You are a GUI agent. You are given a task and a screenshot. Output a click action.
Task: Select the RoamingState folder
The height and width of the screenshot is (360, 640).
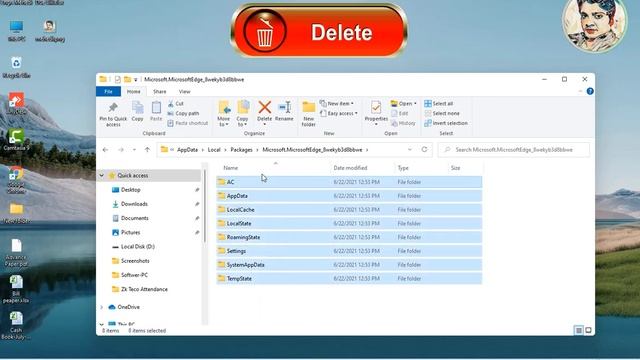tap(349, 237)
